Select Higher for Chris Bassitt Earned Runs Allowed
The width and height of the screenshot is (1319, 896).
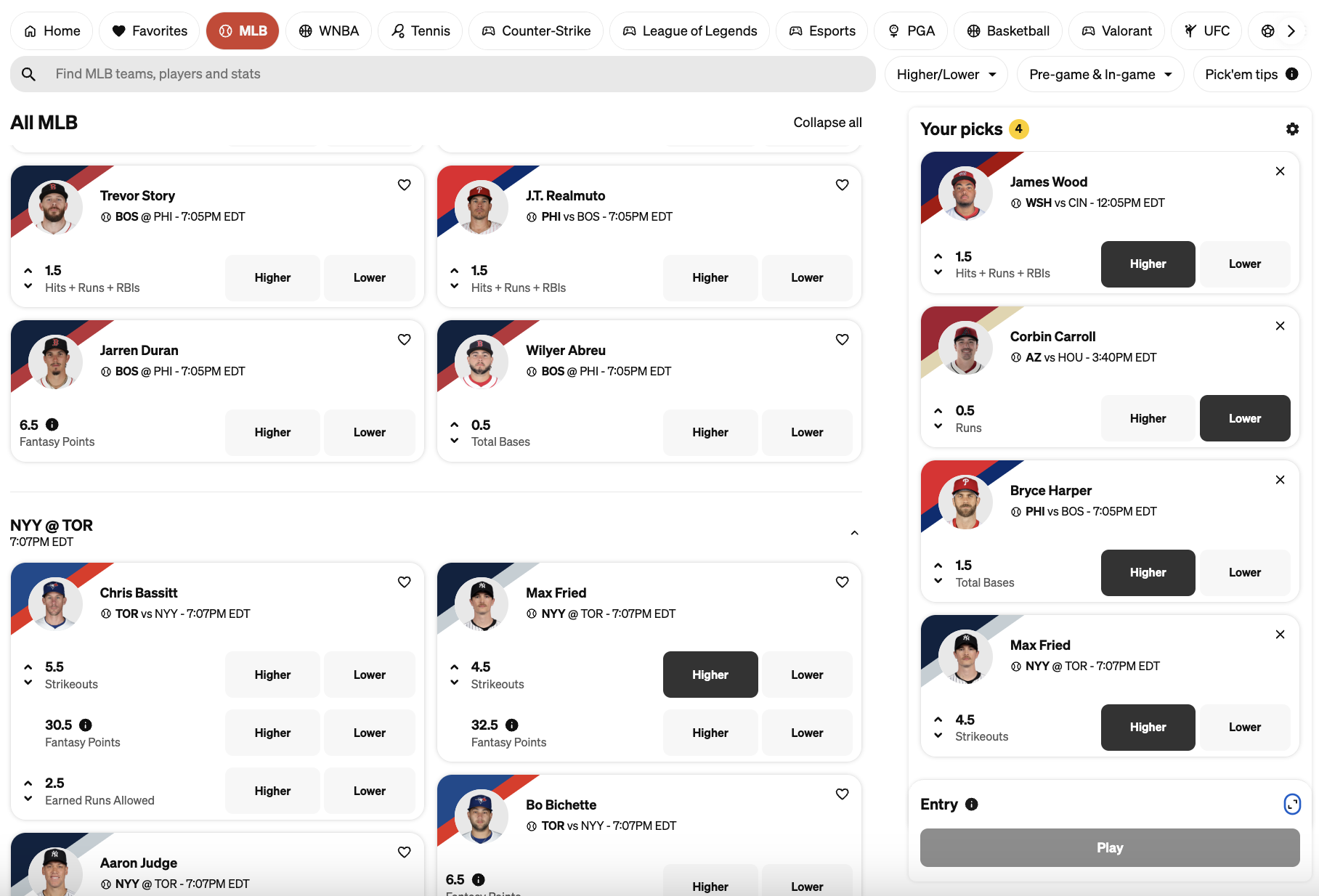tap(272, 791)
